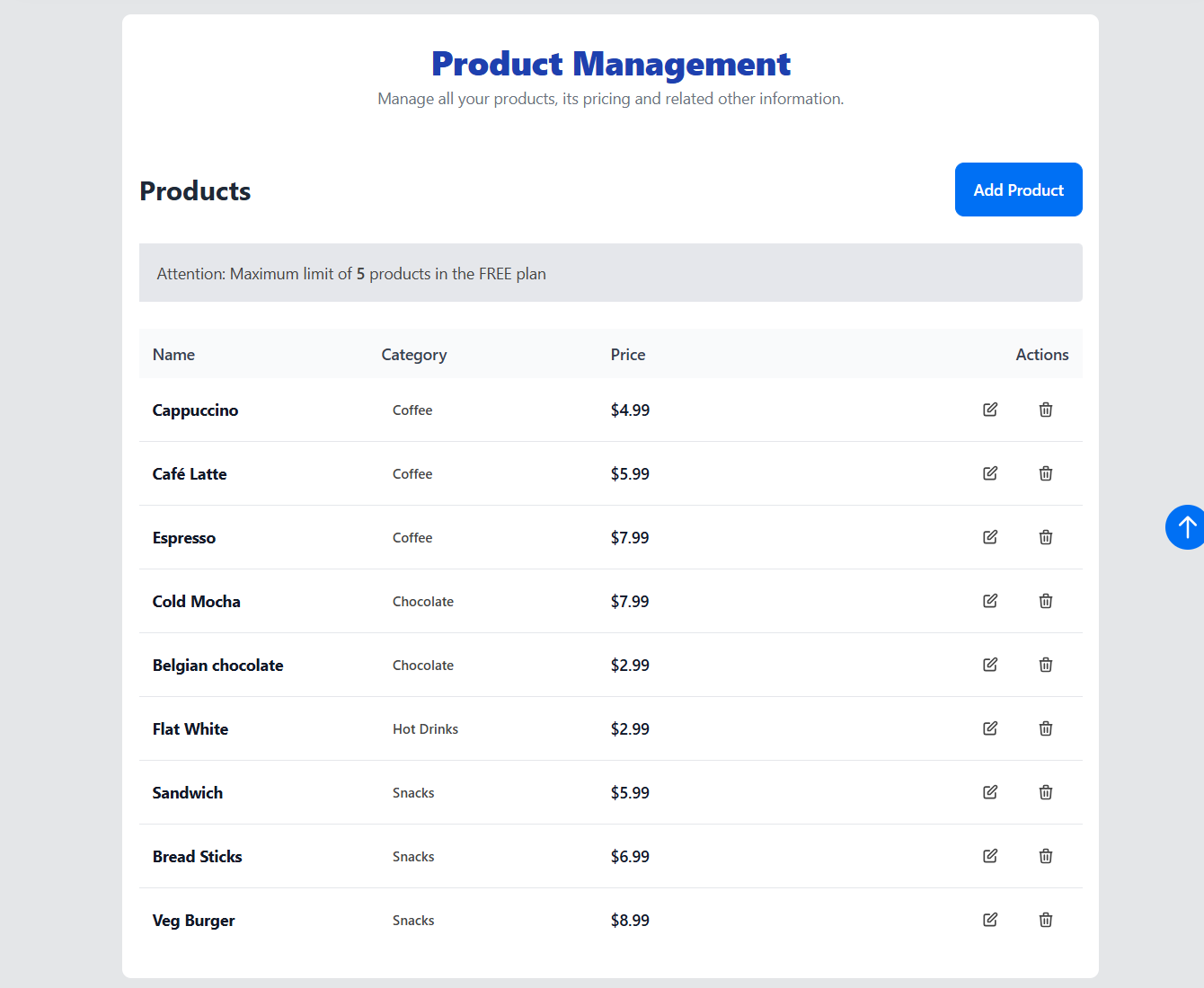Remove the Belgian chocolate product

point(1046,665)
